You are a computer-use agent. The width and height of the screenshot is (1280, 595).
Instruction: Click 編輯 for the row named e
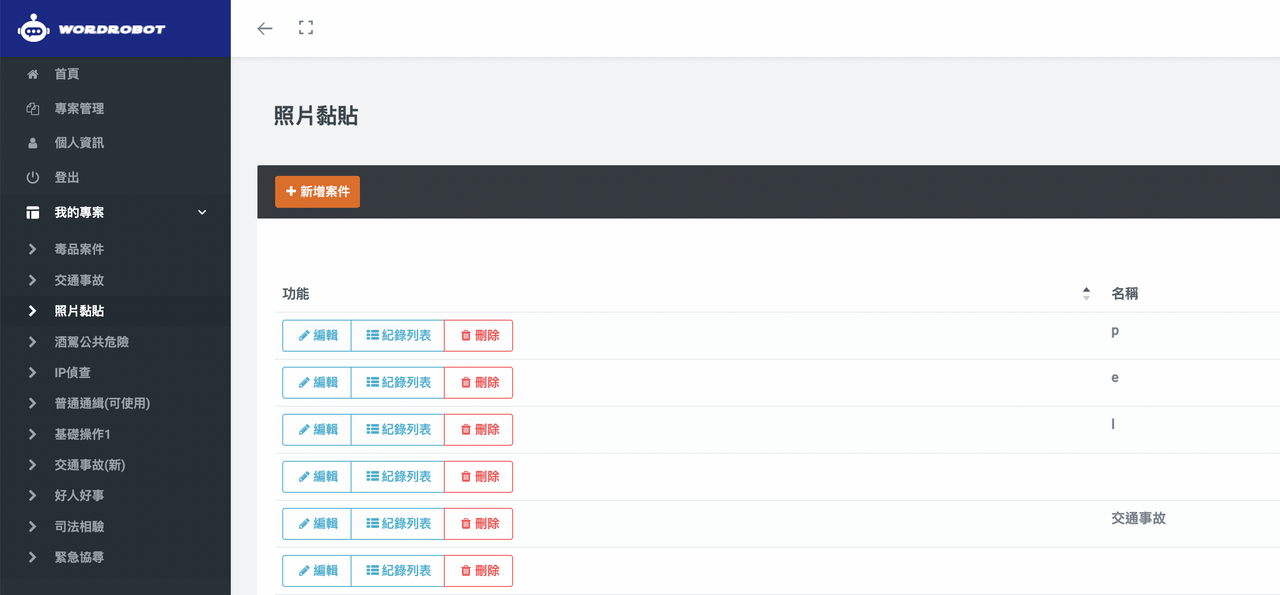coord(317,383)
